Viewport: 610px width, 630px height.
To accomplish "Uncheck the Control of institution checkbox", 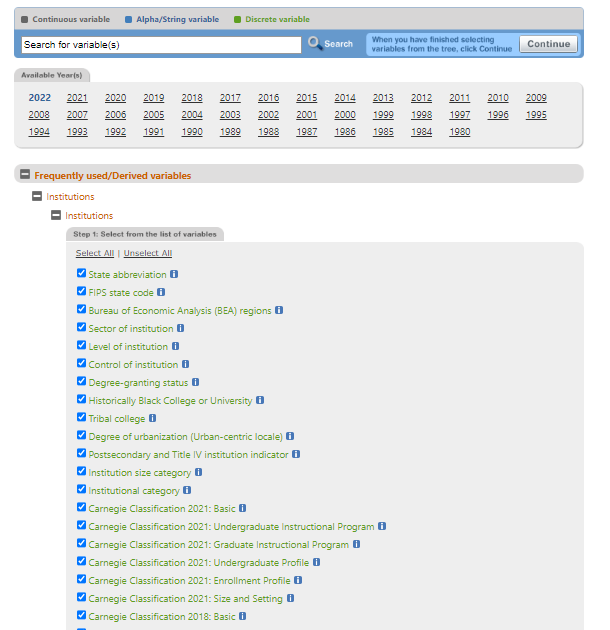I will click(x=81, y=364).
